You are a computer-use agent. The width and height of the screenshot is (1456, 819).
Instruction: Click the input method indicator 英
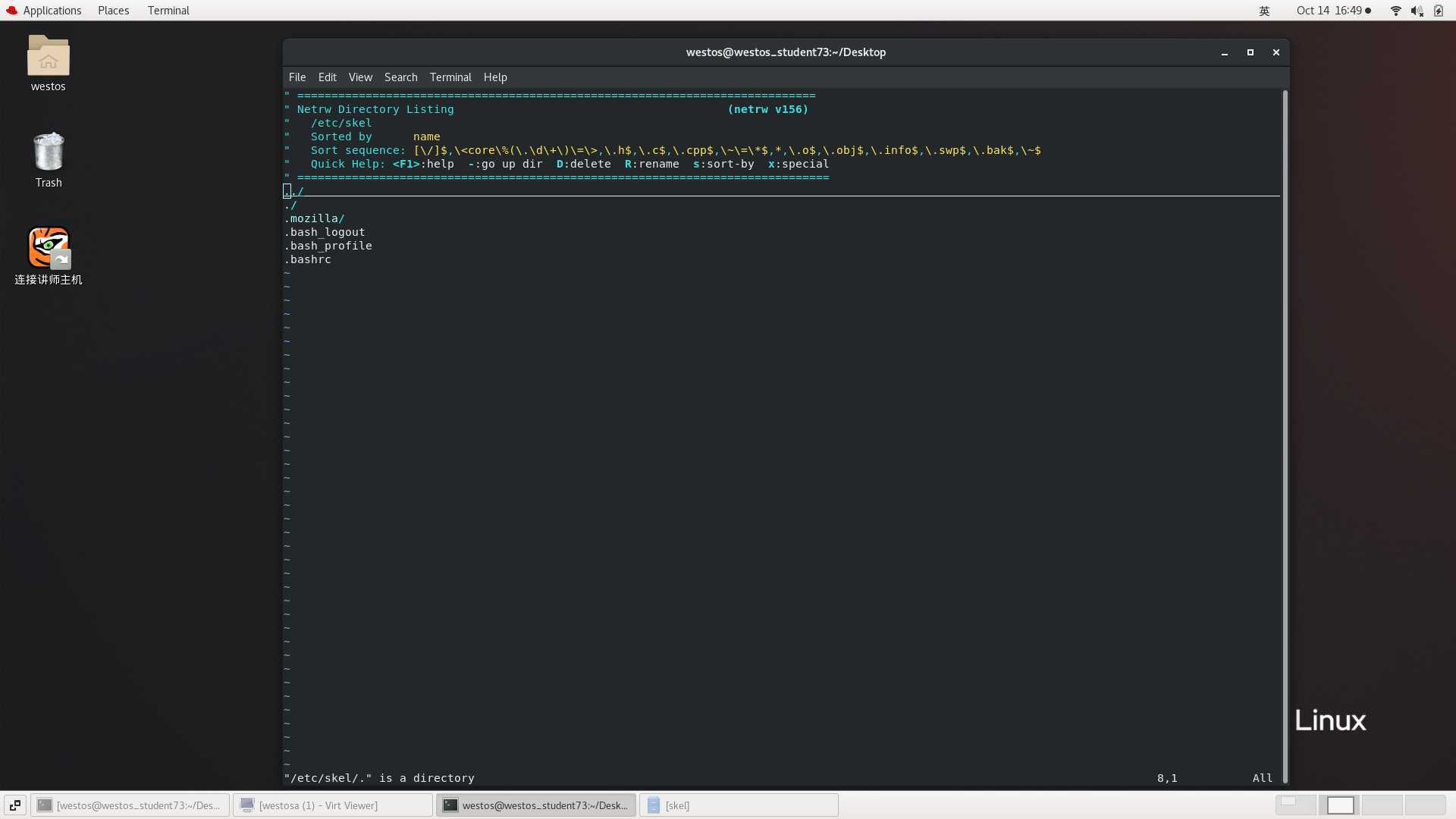click(1264, 11)
